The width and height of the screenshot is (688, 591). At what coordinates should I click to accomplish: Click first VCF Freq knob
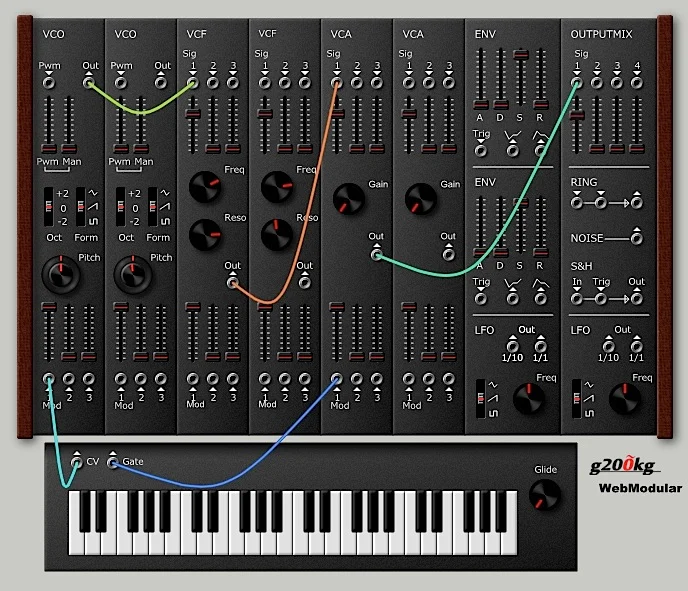coord(205,186)
